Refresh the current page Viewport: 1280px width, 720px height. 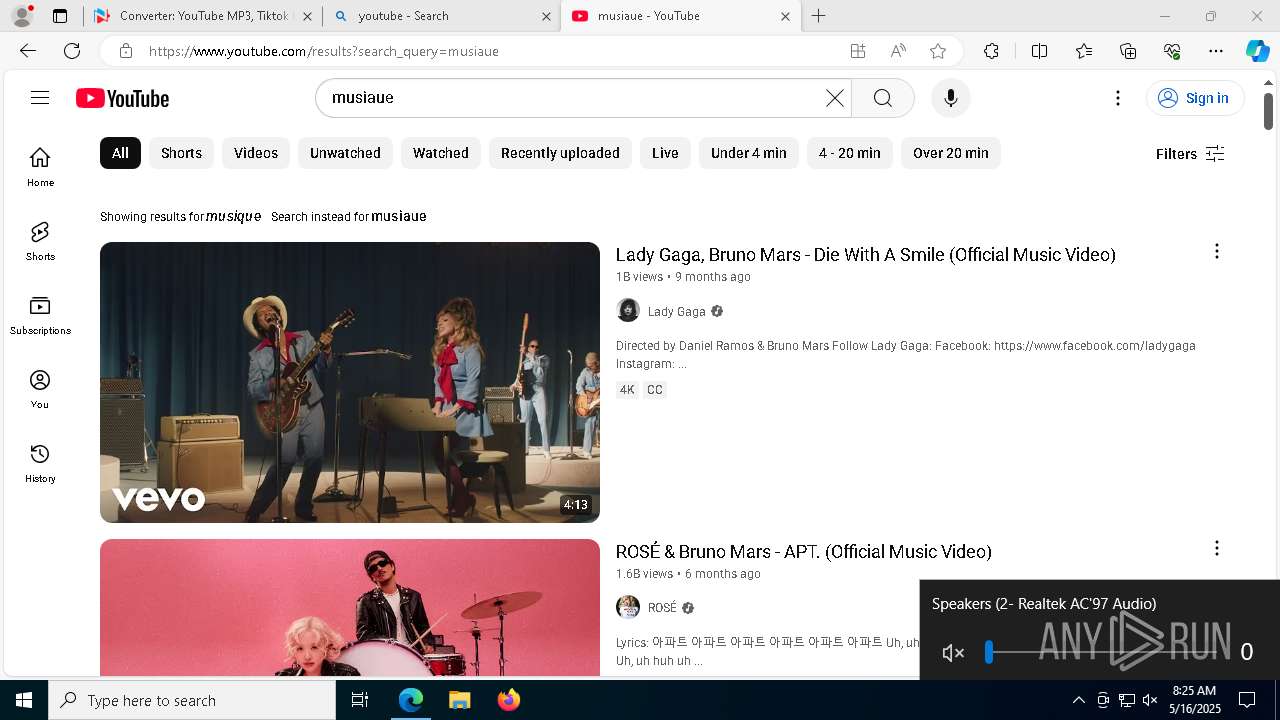[72, 51]
